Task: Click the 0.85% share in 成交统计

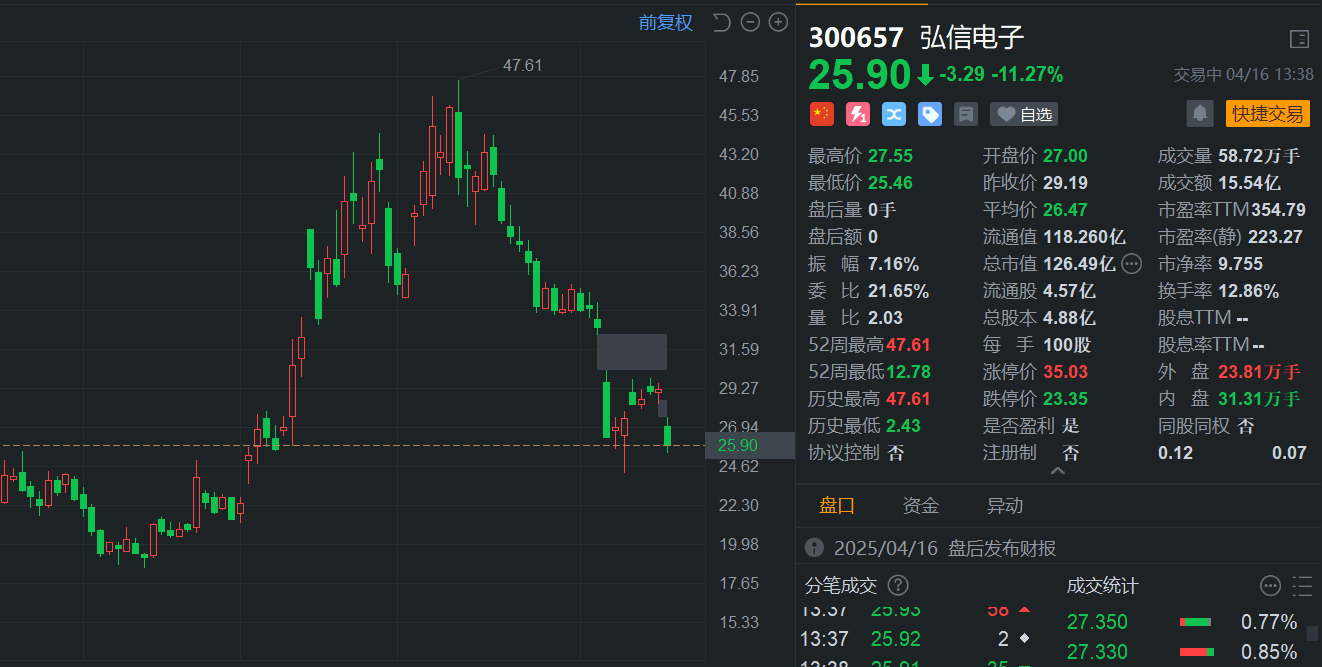Action: click(x=1269, y=652)
